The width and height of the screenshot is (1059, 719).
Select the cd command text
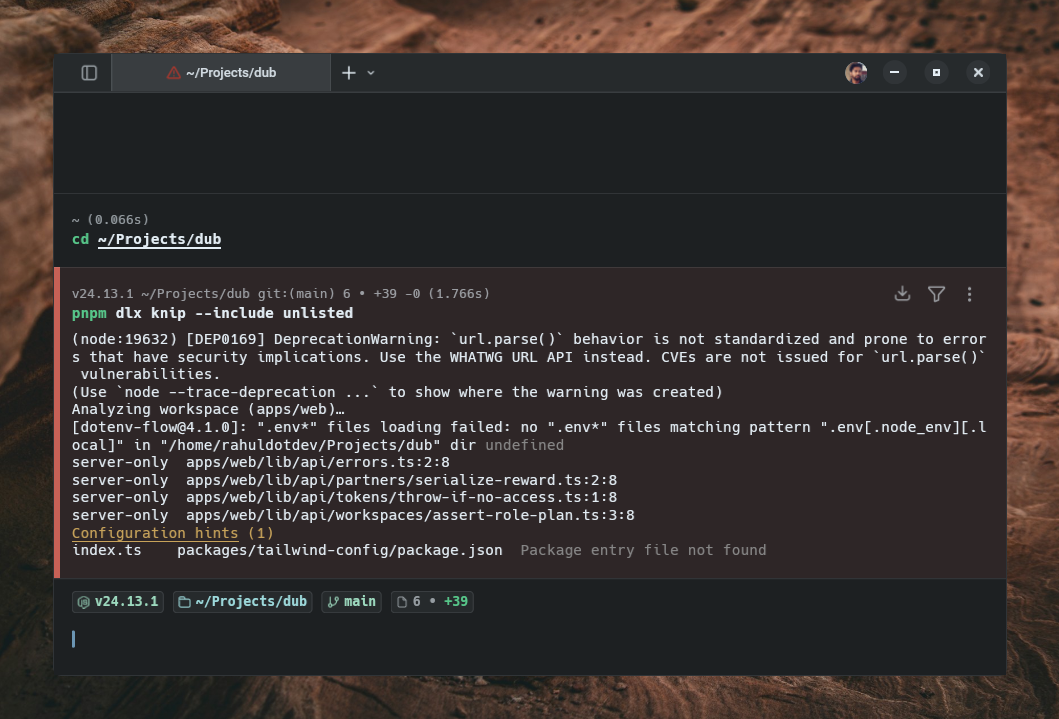(x=80, y=240)
